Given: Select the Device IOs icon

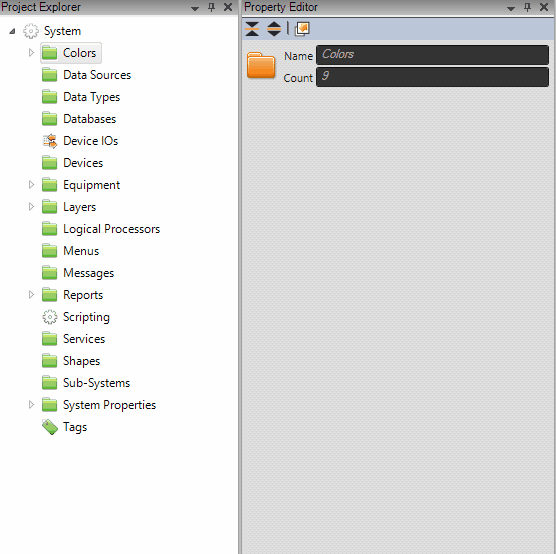Looking at the screenshot, I should click(x=50, y=141).
